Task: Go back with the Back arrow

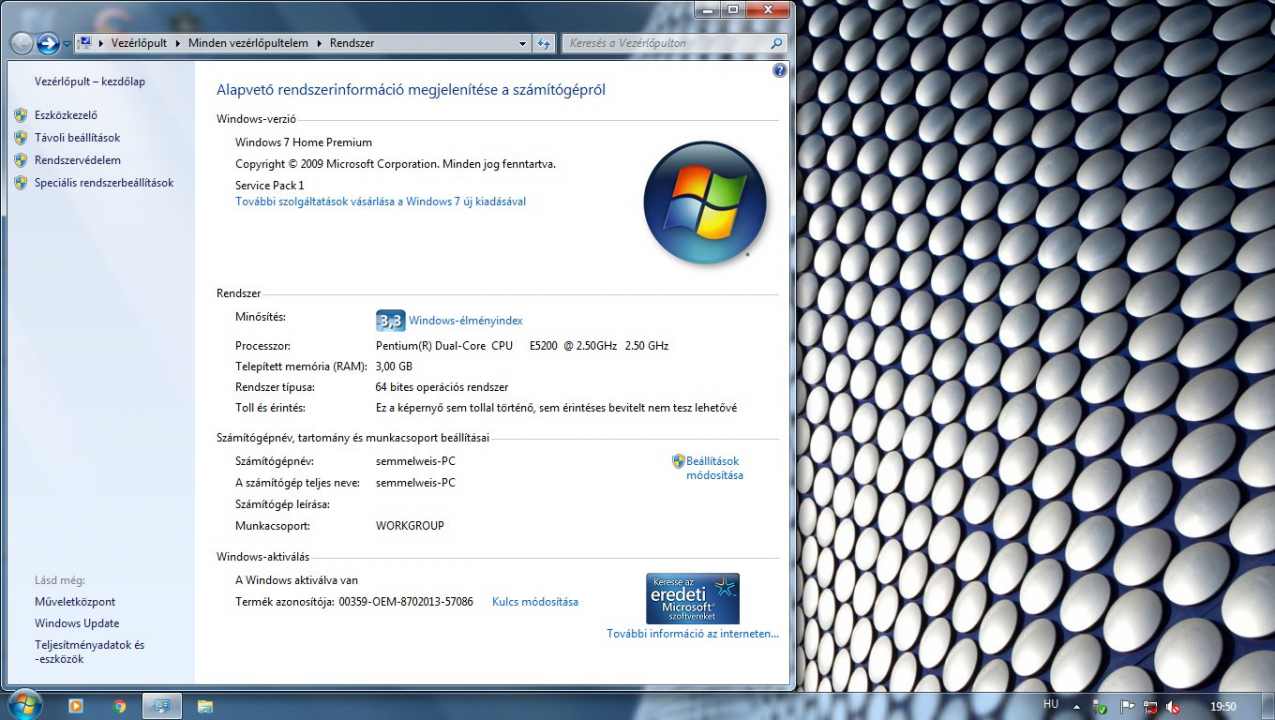Action: tap(22, 43)
